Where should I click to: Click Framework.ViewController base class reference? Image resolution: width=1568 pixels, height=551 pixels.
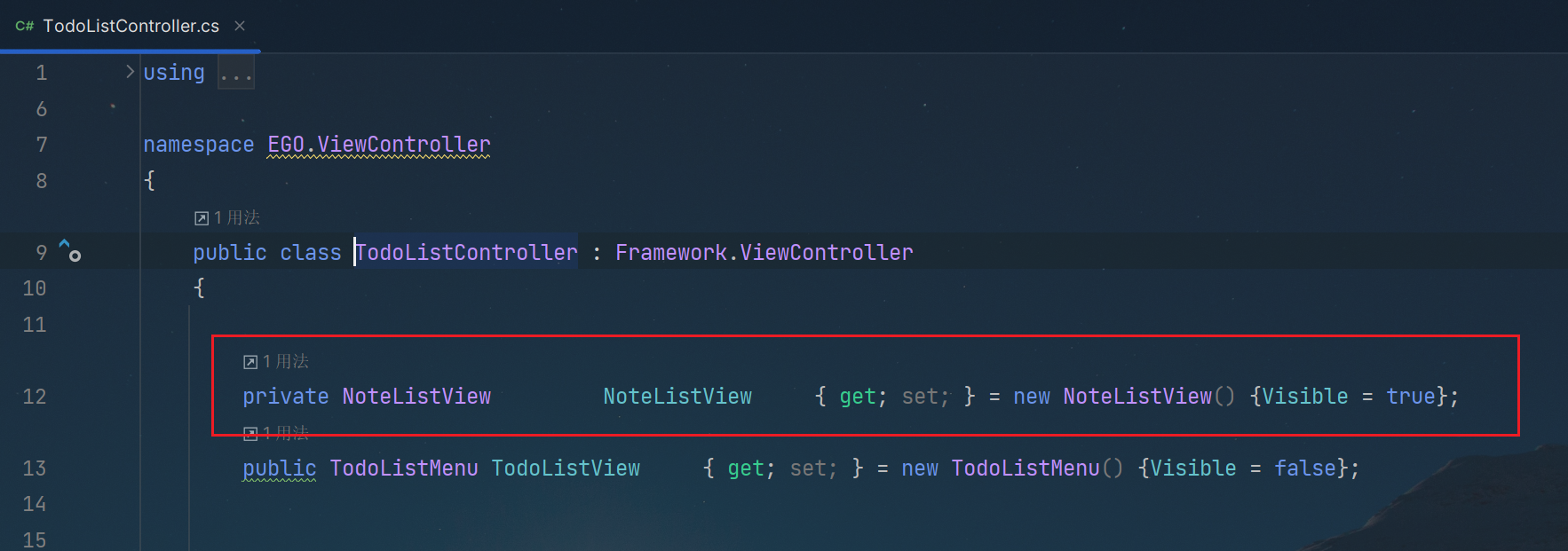tap(764, 253)
